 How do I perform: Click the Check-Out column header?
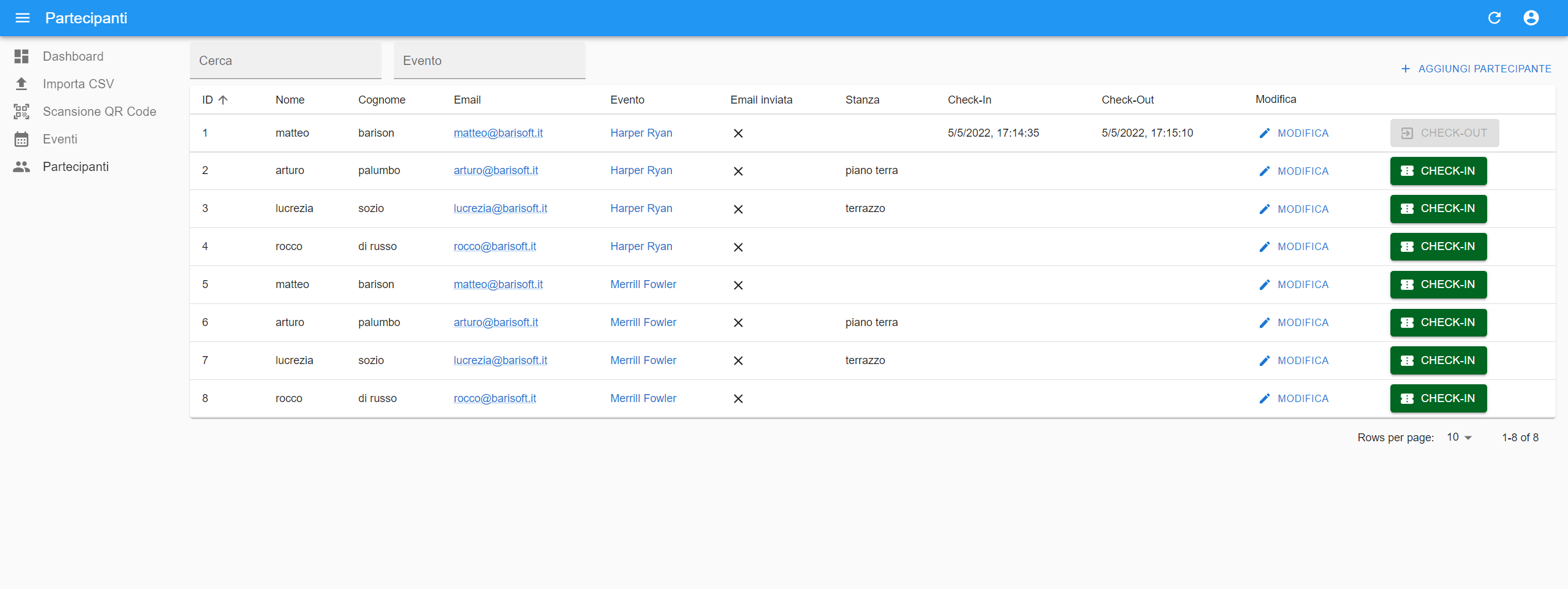1127,100
